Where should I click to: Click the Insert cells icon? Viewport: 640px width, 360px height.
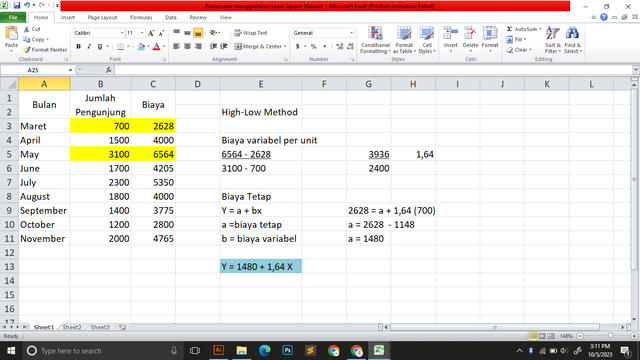pos(451,33)
